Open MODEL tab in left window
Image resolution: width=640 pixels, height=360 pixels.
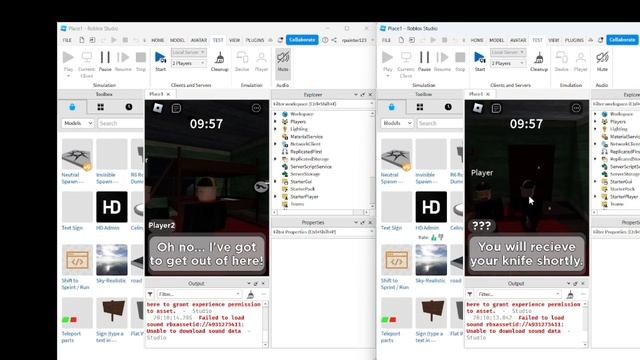(x=177, y=40)
